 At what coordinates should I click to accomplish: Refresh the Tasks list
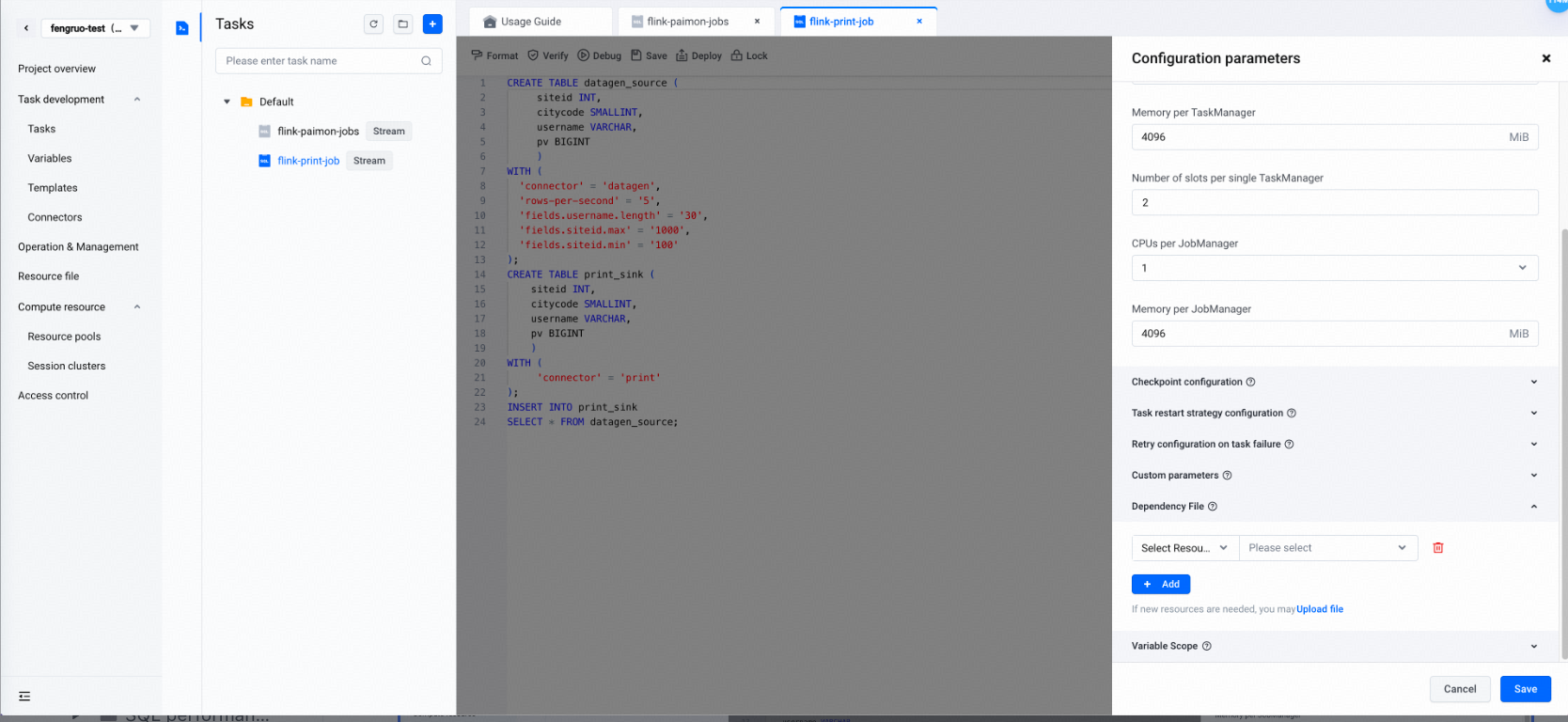click(374, 24)
